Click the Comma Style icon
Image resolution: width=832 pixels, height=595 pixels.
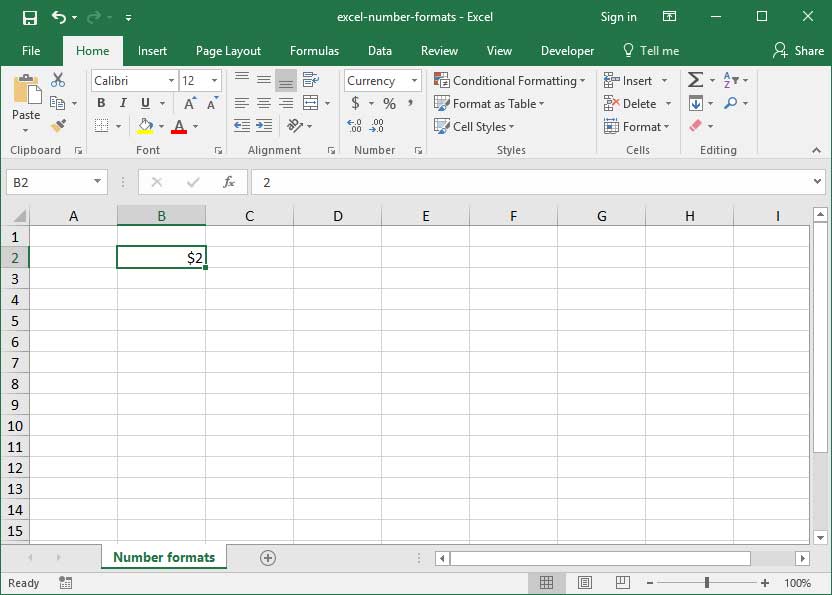(410, 102)
